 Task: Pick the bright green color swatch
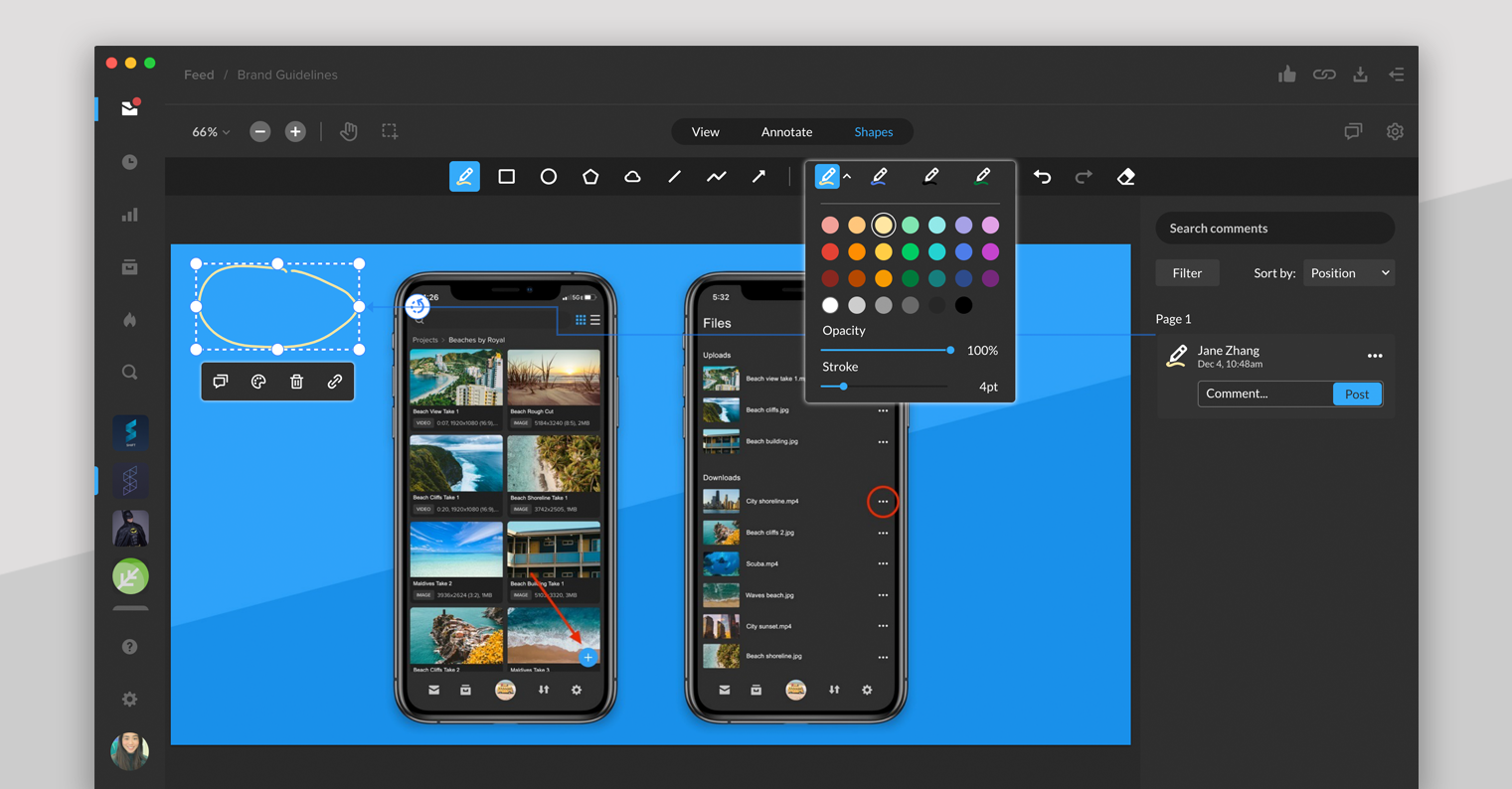click(910, 252)
